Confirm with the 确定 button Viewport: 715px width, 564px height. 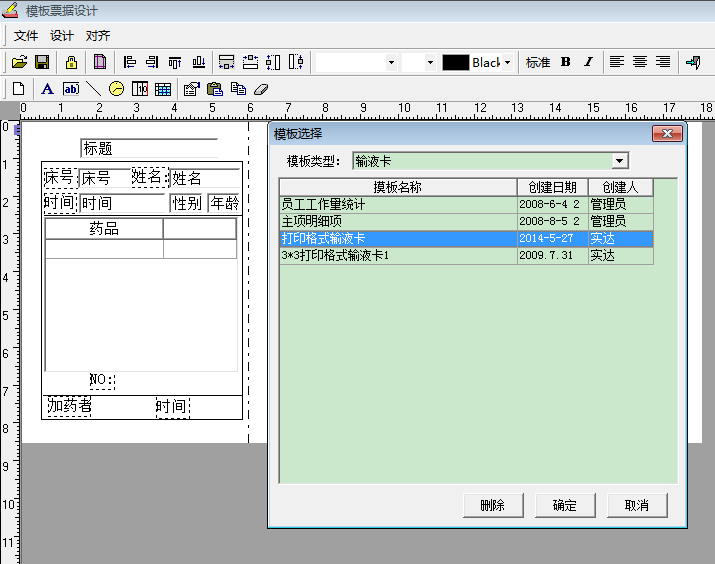(x=565, y=505)
